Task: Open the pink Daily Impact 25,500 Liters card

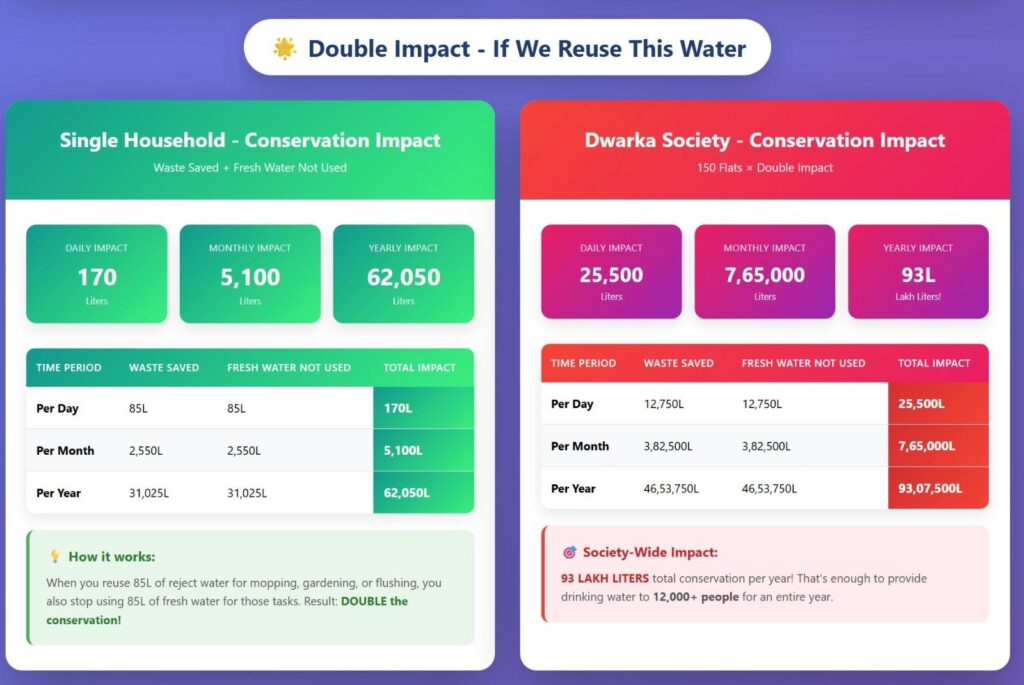Action: coord(611,272)
